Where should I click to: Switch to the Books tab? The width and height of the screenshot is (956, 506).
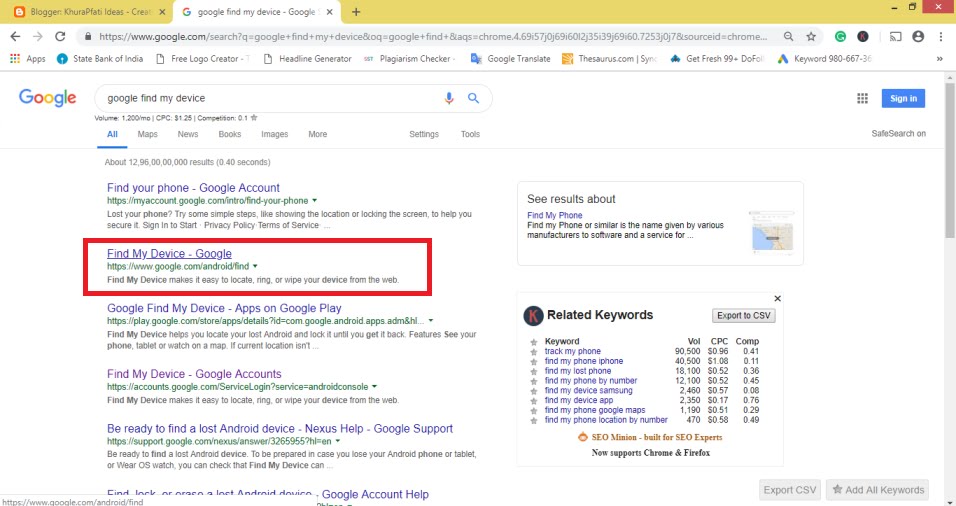(x=230, y=134)
